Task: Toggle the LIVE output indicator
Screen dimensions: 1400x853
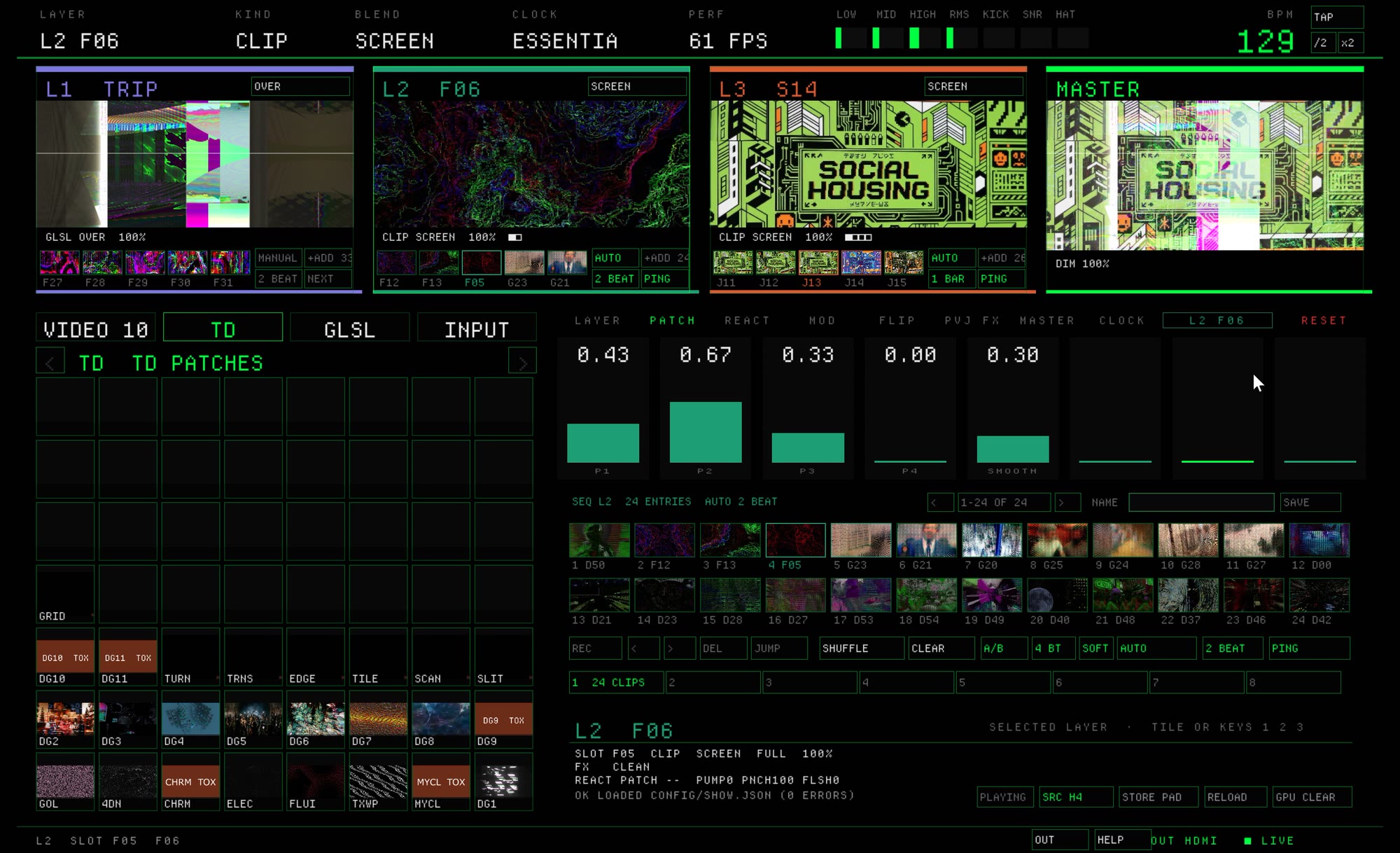Action: point(1269,840)
